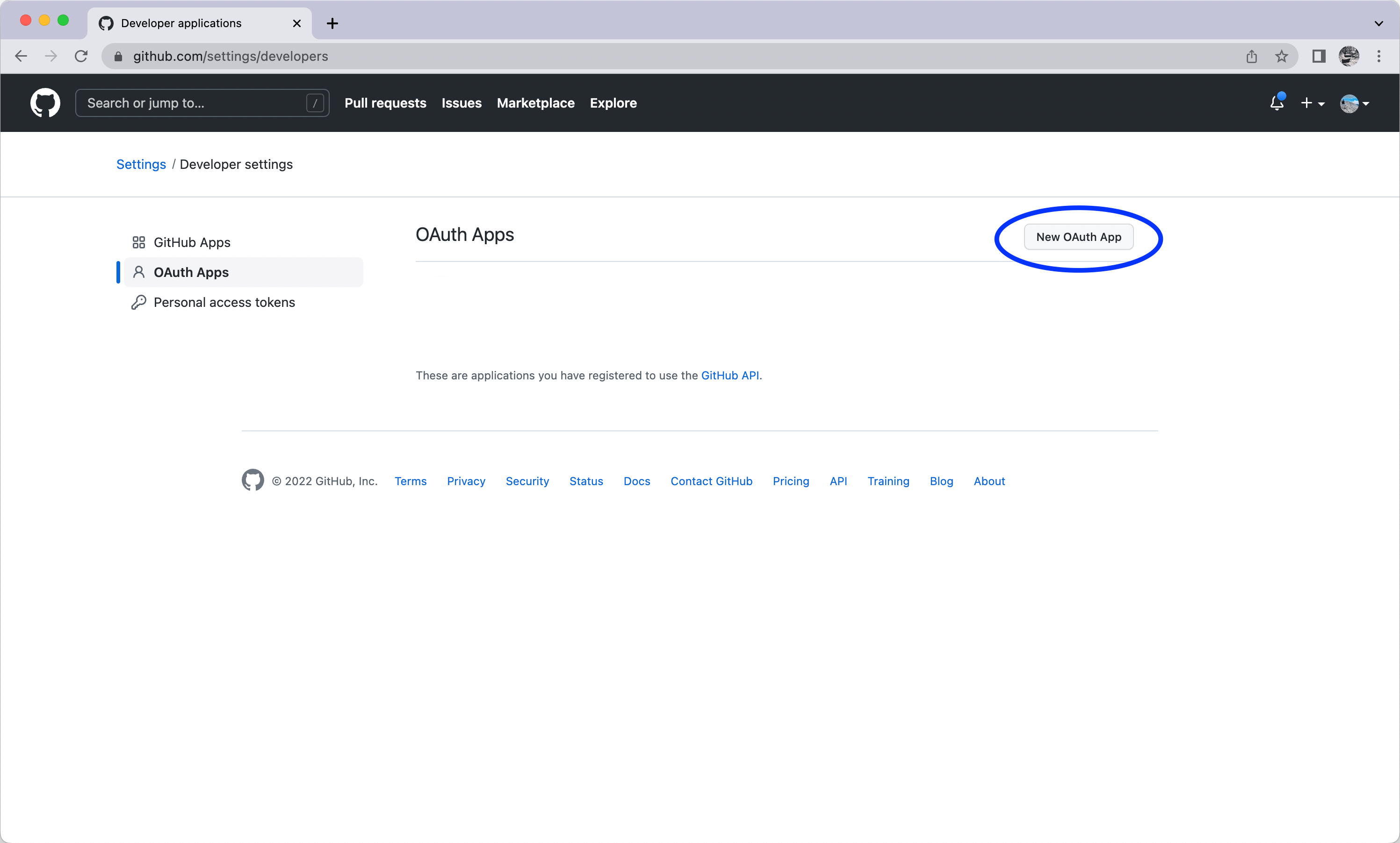The image size is (1400, 843).
Task: Open Marketplace from the navigation bar
Action: click(x=535, y=103)
